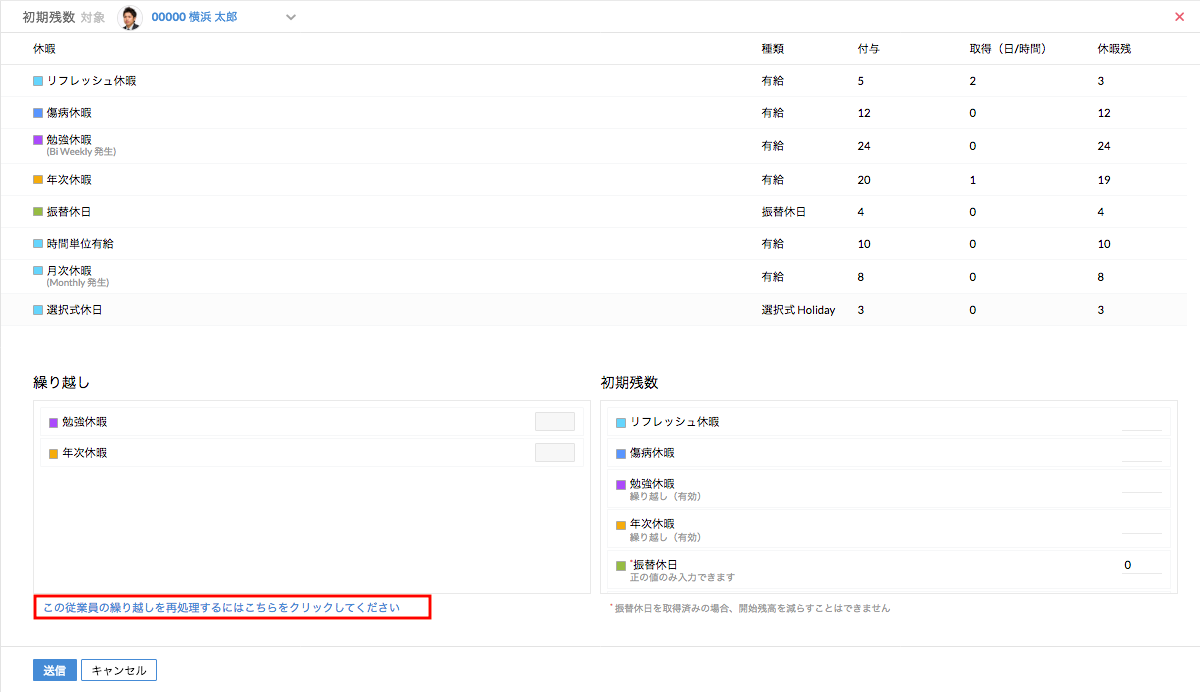Click the footnote about 振替休日取得済み
This screenshot has height=692, width=1200.
click(x=749, y=608)
